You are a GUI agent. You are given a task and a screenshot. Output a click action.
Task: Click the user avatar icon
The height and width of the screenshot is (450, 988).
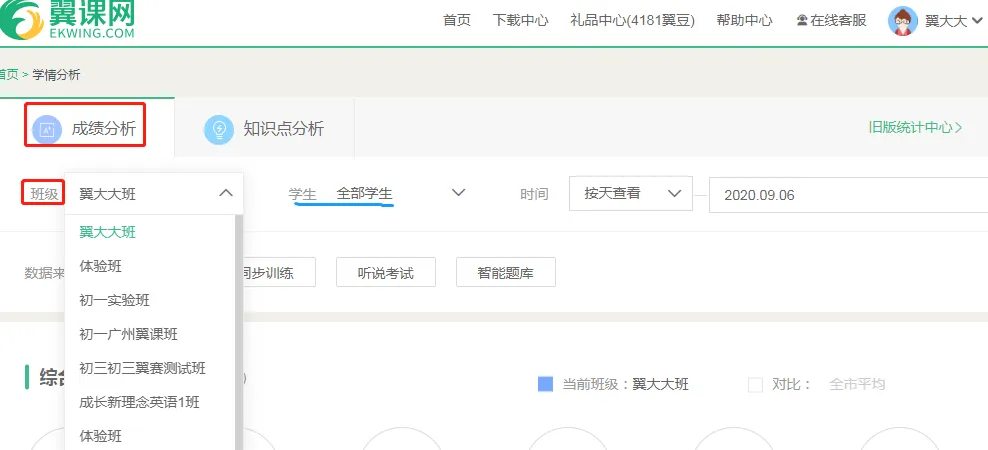tap(902, 21)
